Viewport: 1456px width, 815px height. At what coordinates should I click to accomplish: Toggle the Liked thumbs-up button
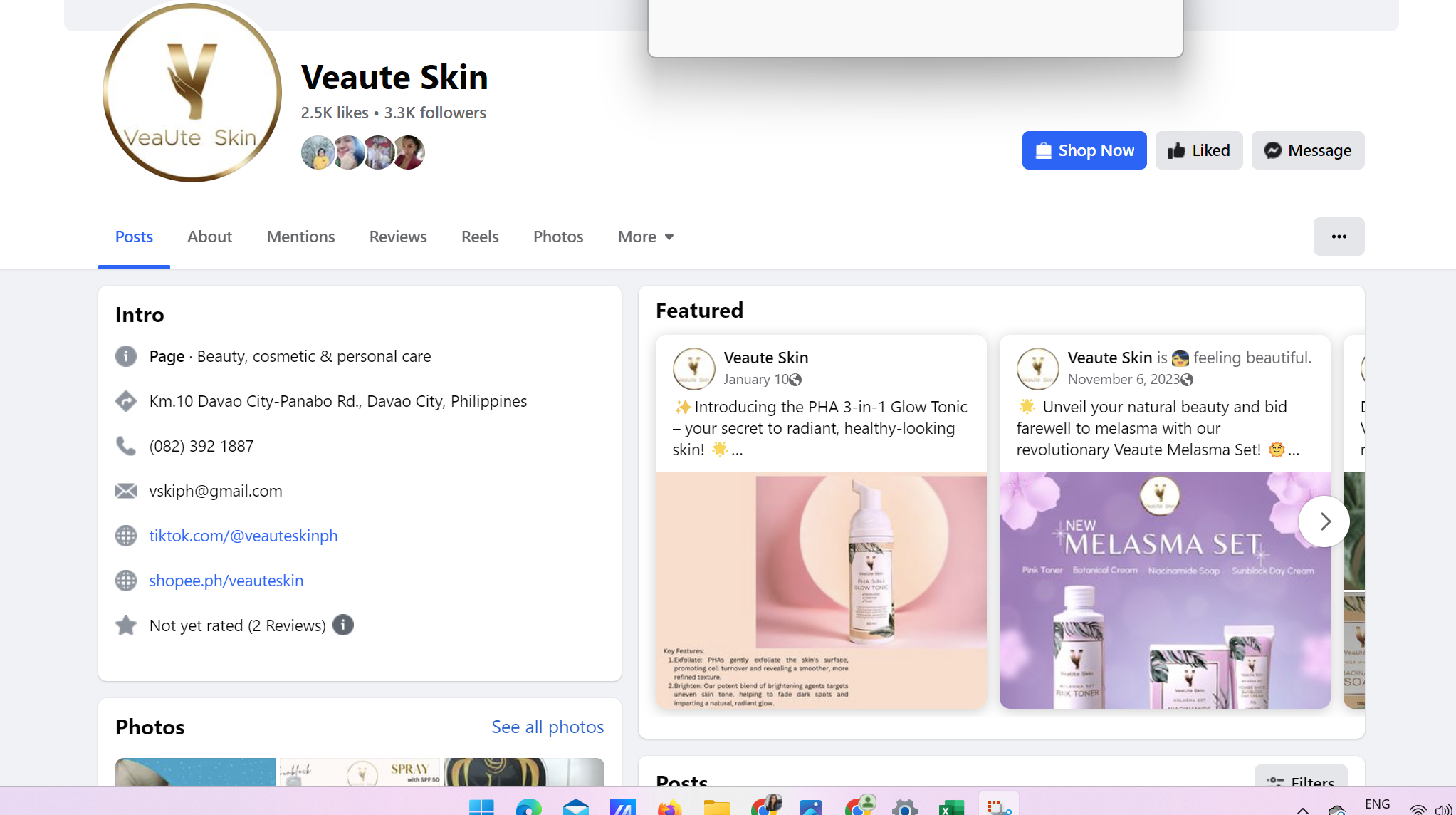click(x=1198, y=150)
